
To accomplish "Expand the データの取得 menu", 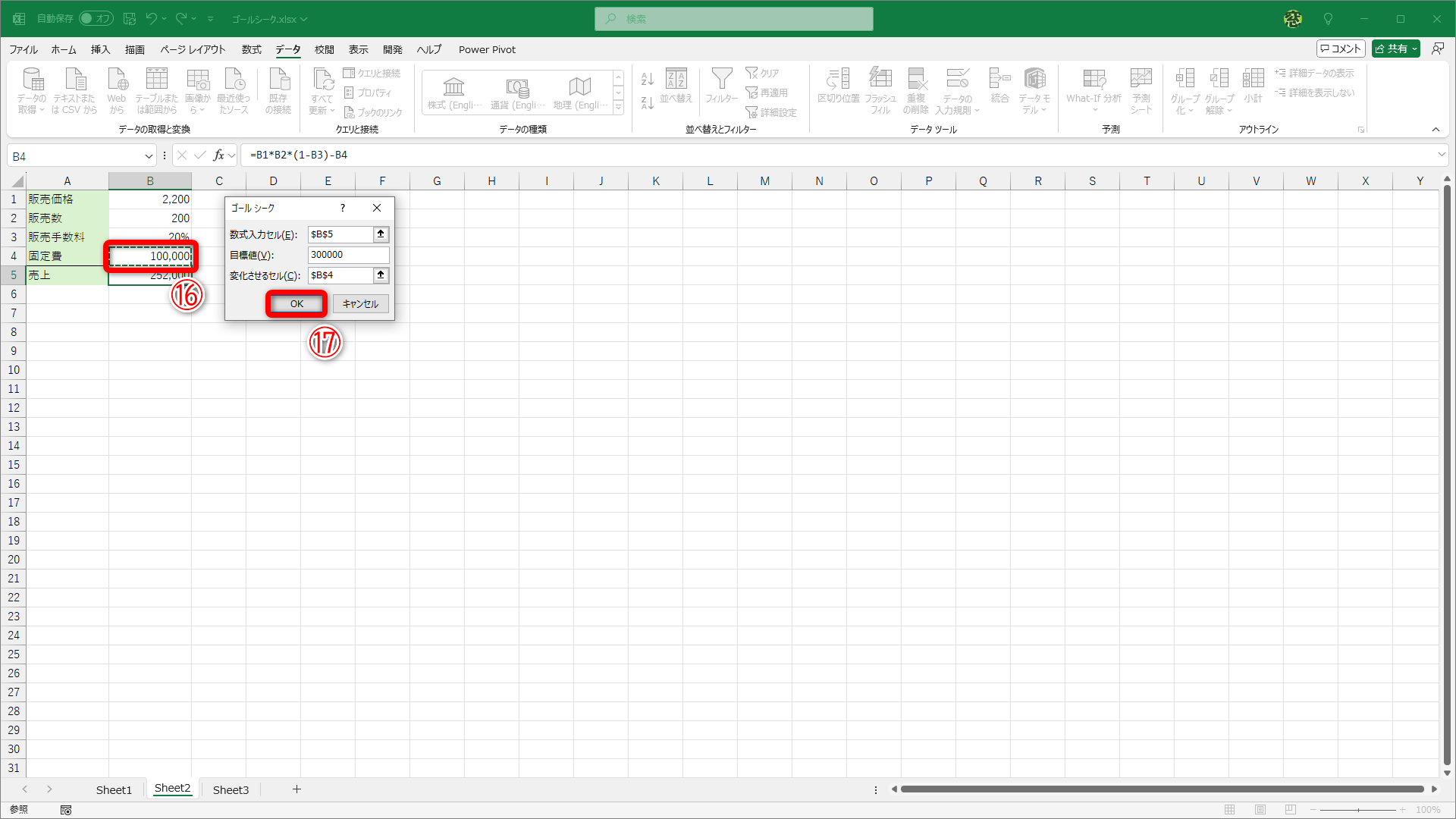I will point(32,89).
